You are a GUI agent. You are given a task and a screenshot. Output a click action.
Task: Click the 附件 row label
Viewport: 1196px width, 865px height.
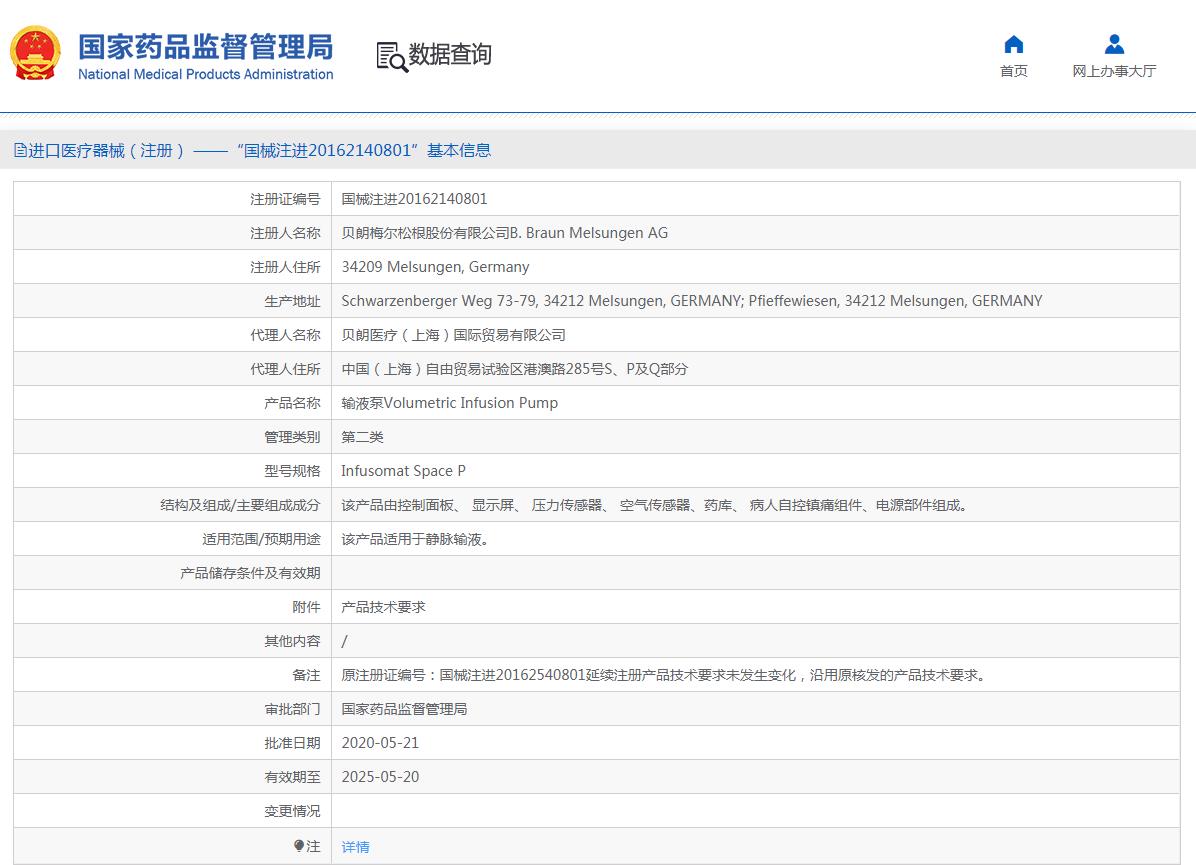pos(307,607)
